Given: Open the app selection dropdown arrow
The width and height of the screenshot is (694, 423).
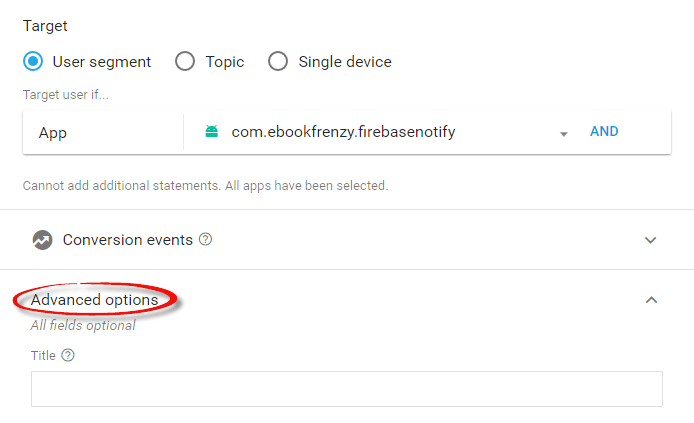Looking at the screenshot, I should pos(564,133).
